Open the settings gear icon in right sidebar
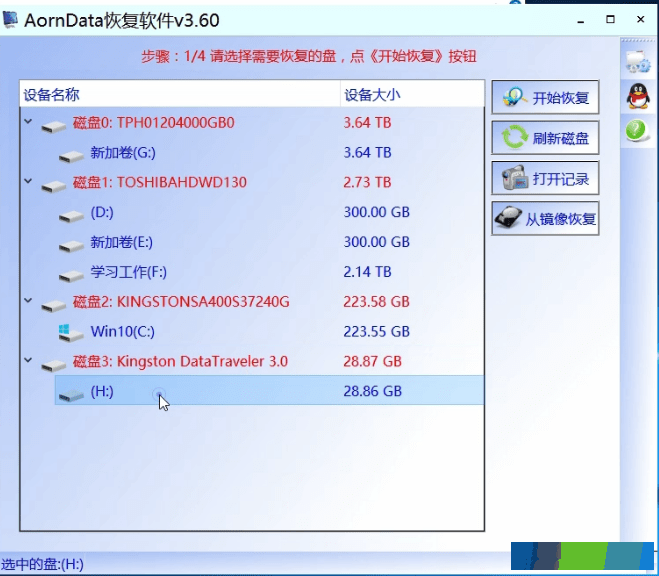Screen dimensions: 659x576 tap(638, 62)
